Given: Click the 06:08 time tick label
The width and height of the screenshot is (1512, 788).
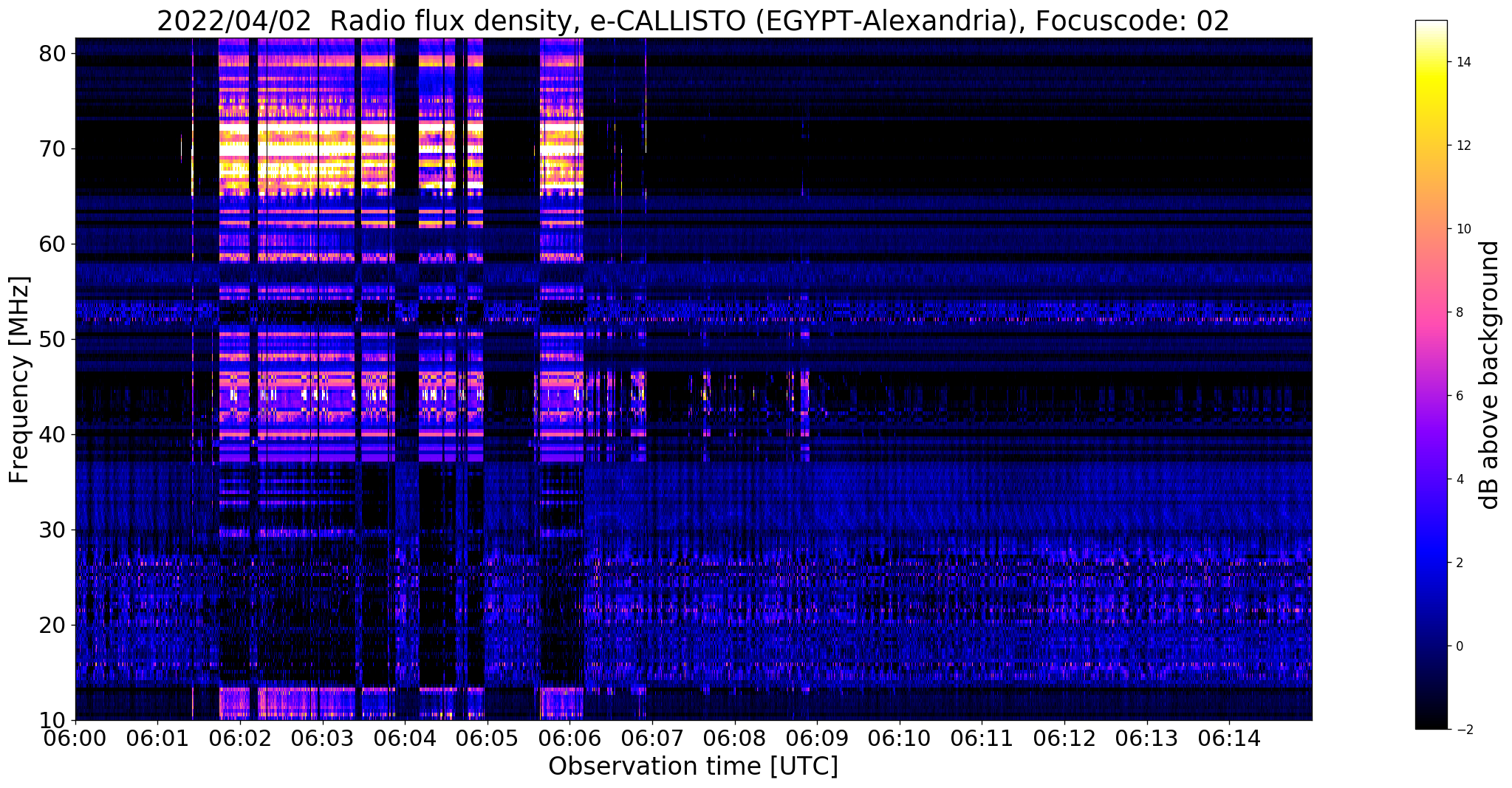Looking at the screenshot, I should [735, 738].
